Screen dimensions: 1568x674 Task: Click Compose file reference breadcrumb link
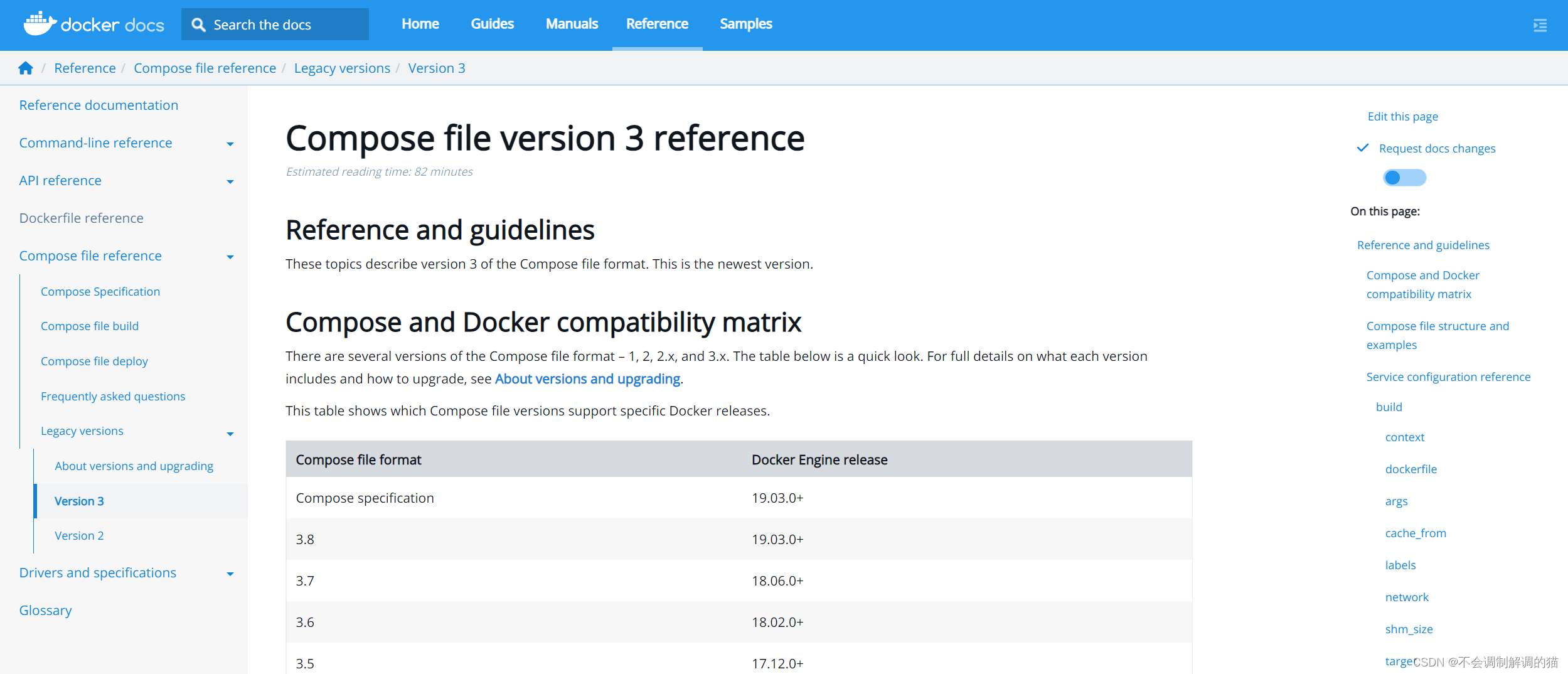tap(205, 68)
